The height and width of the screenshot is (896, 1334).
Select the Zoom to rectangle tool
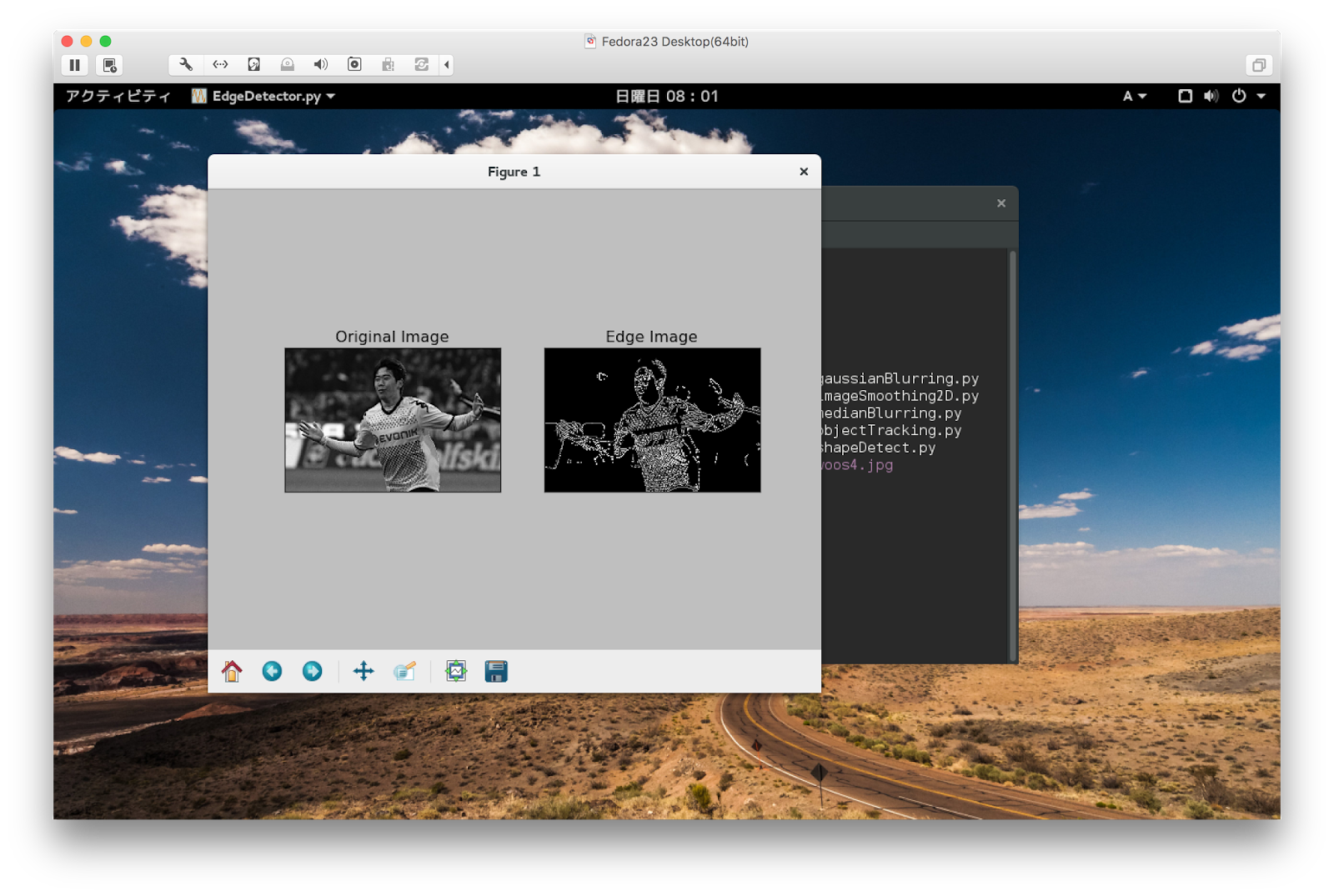click(x=404, y=671)
